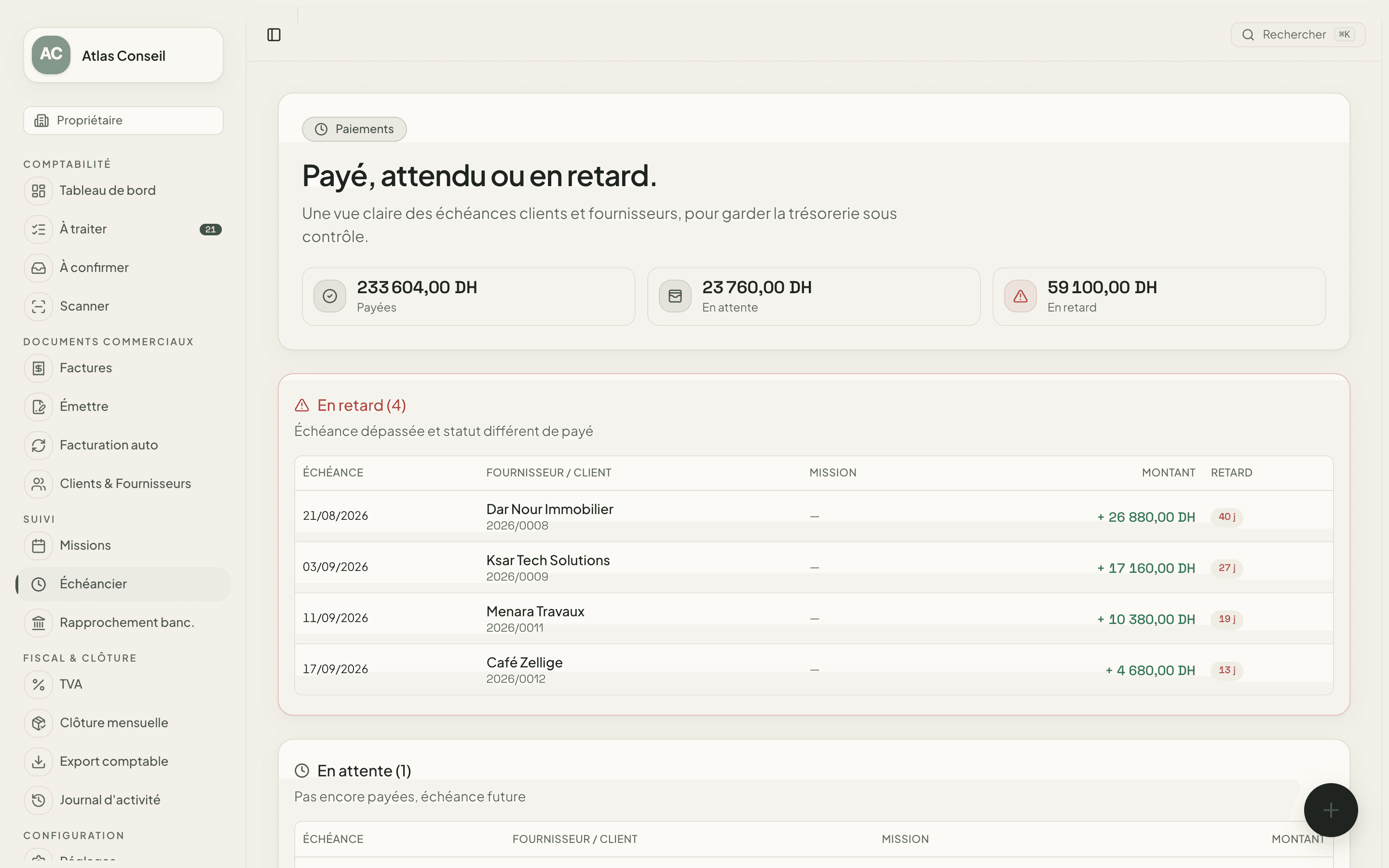Click the En attente (1) heading
The height and width of the screenshot is (868, 1389).
click(364, 771)
